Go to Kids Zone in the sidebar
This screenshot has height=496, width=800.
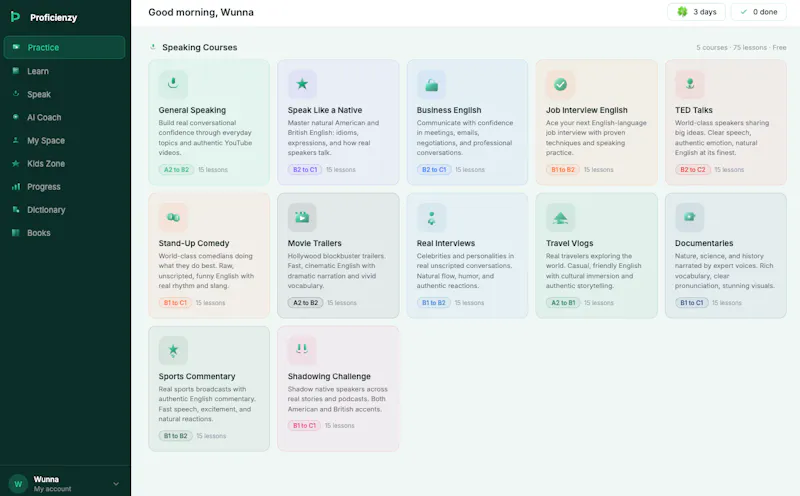coord(64,163)
